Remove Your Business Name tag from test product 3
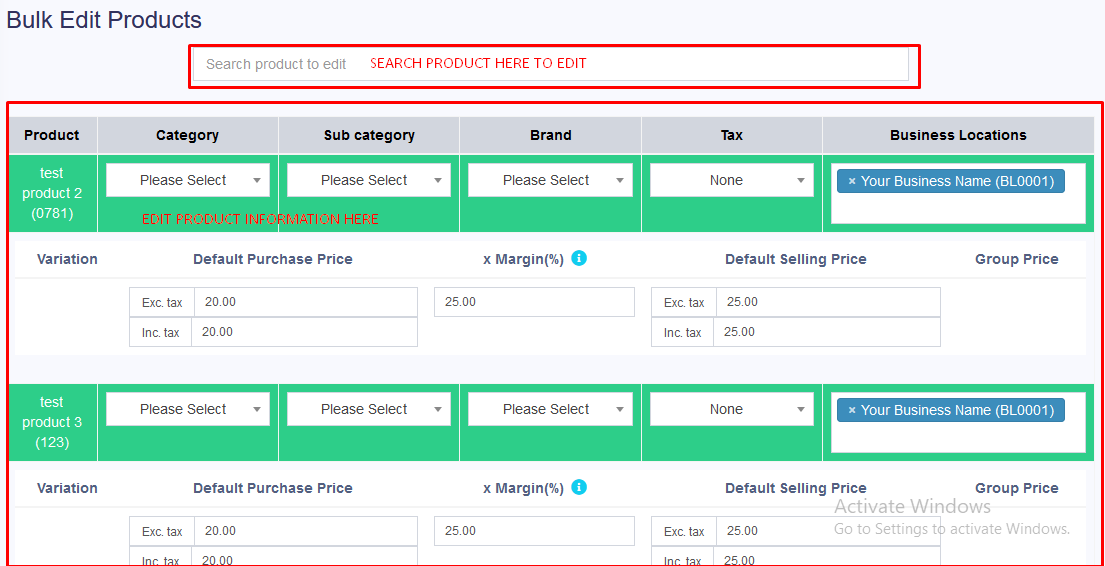Screen dimensions: 1105x566 [x=852, y=410]
